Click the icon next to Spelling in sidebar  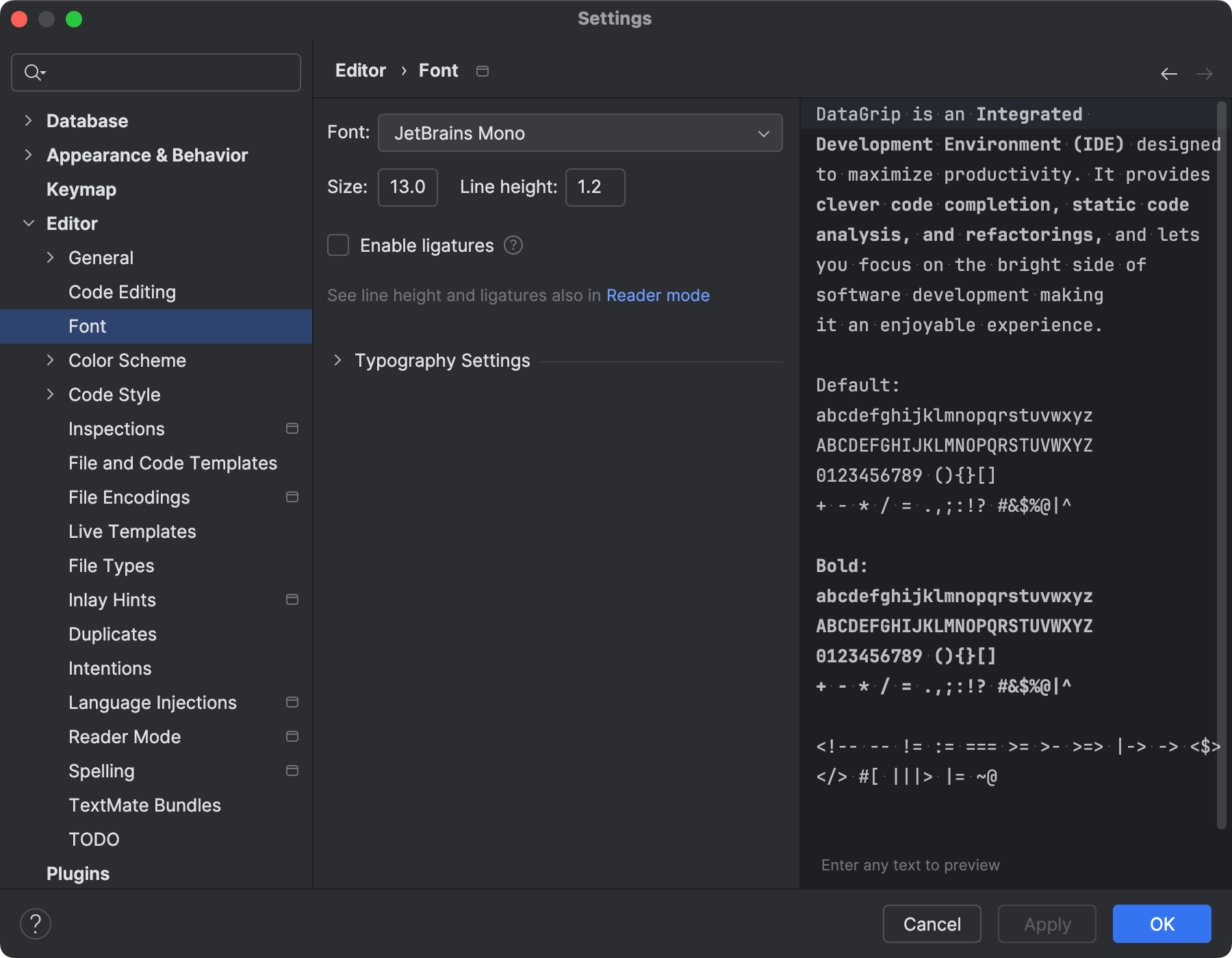(x=292, y=771)
